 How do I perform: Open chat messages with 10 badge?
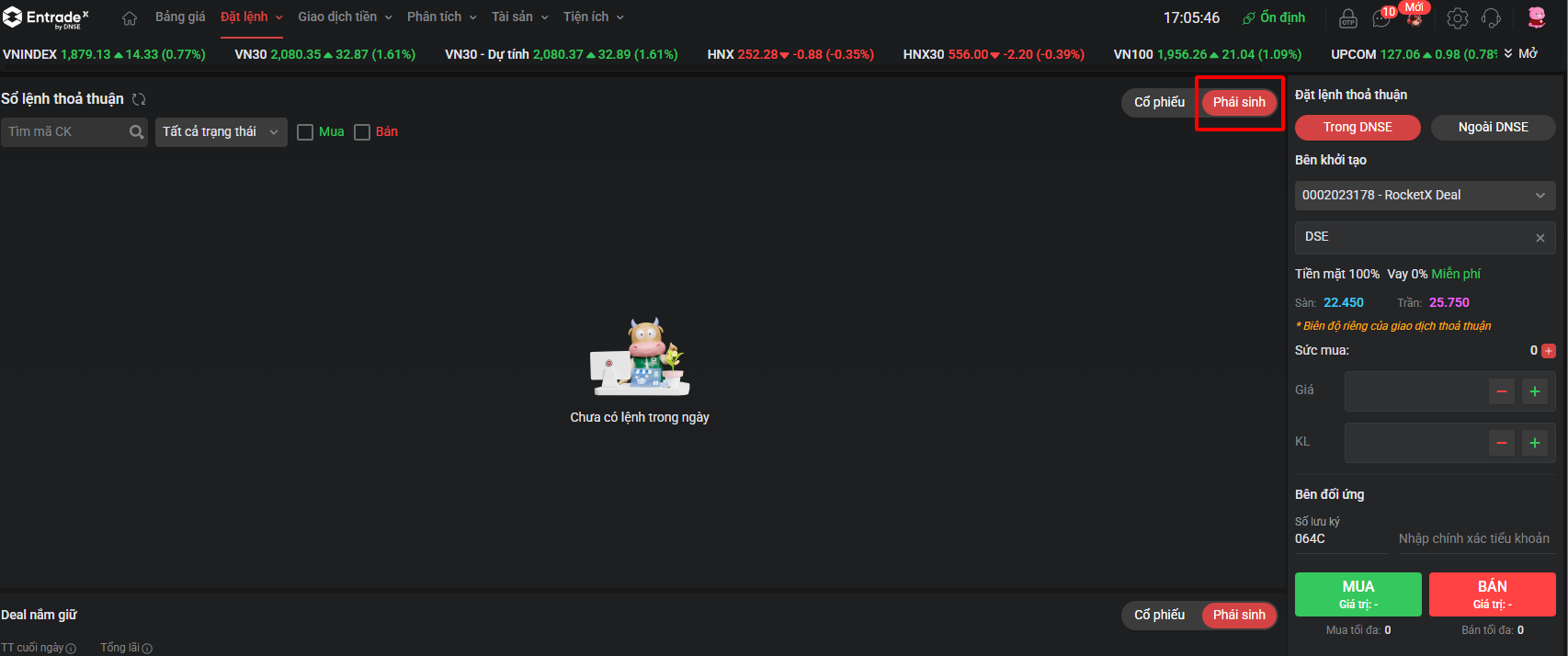tap(1382, 17)
